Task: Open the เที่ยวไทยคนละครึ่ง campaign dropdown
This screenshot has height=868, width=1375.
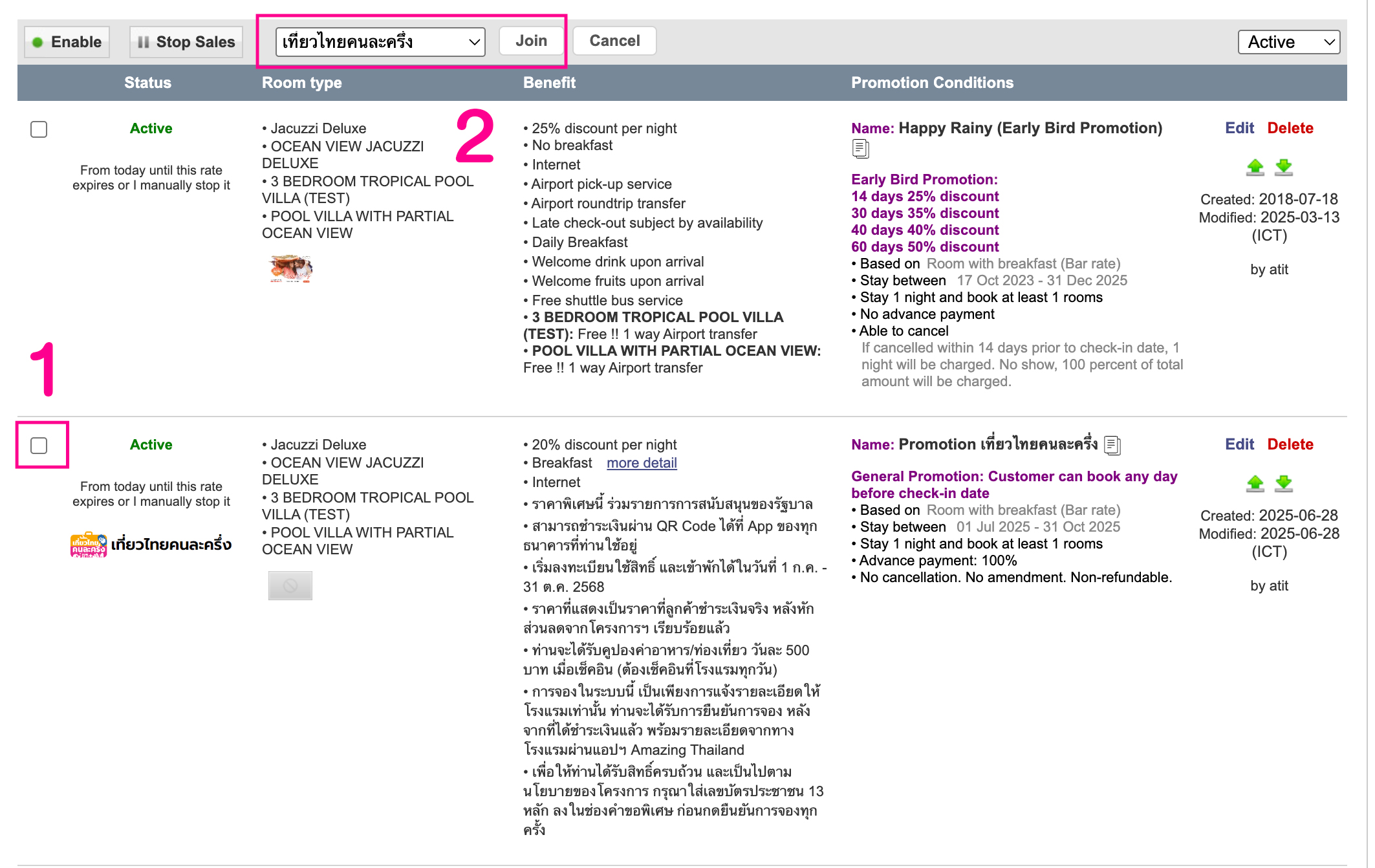Action: pos(380,42)
